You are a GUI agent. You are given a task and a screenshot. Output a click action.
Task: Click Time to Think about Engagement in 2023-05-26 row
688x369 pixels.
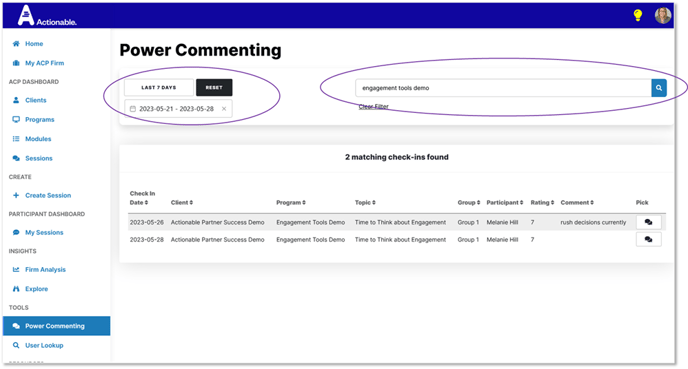pyautogui.click(x=400, y=222)
